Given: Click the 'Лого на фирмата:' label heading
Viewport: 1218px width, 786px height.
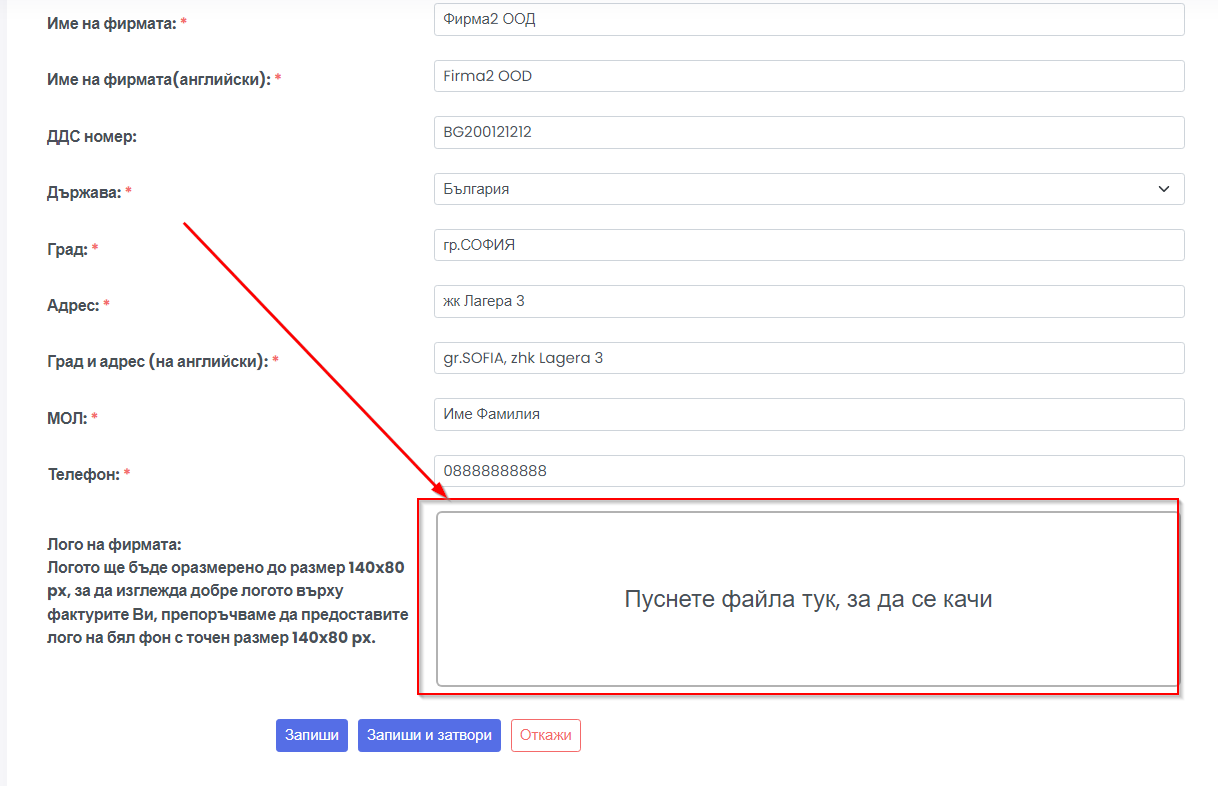Looking at the screenshot, I should (114, 545).
